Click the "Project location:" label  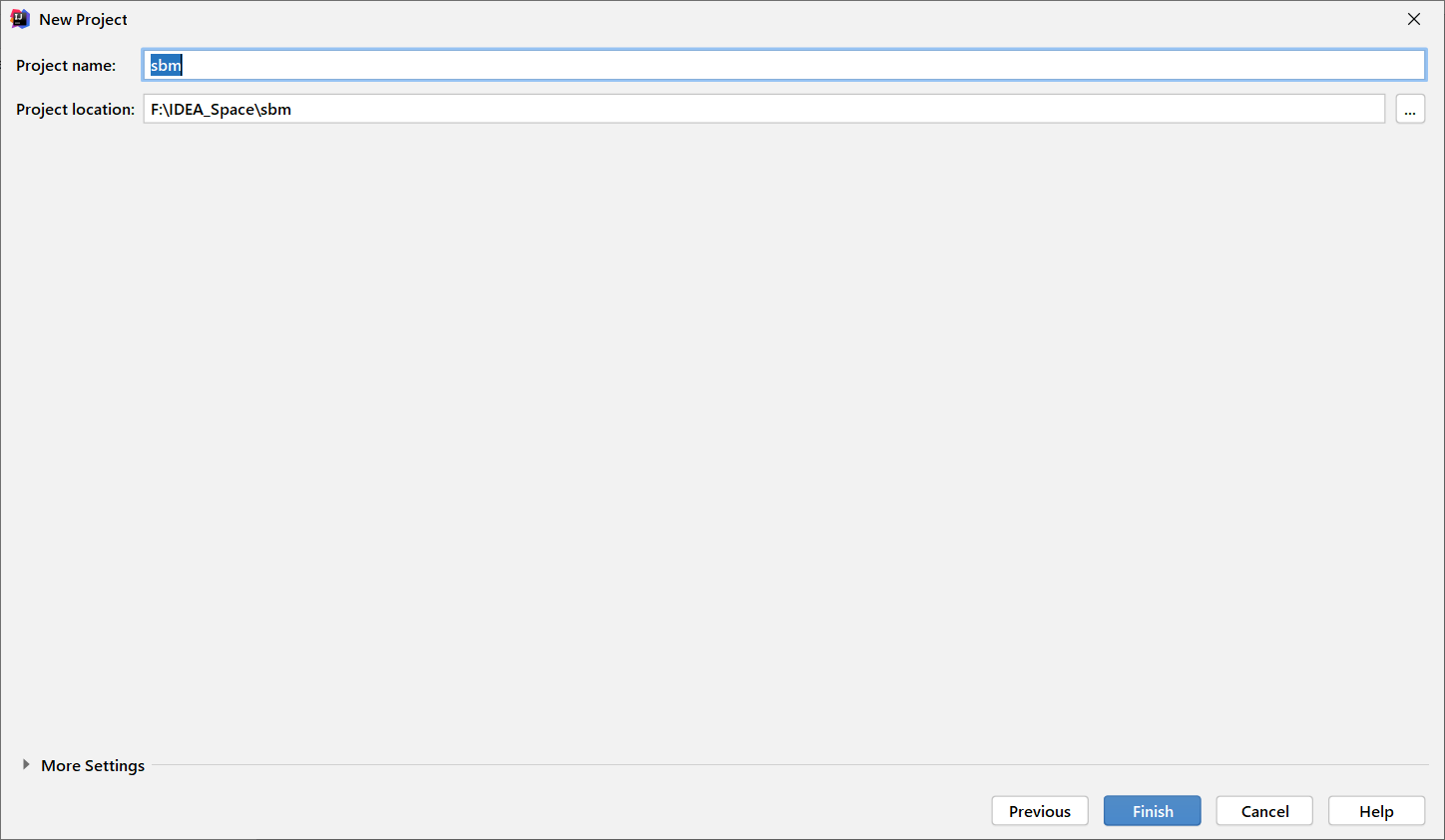pos(75,110)
